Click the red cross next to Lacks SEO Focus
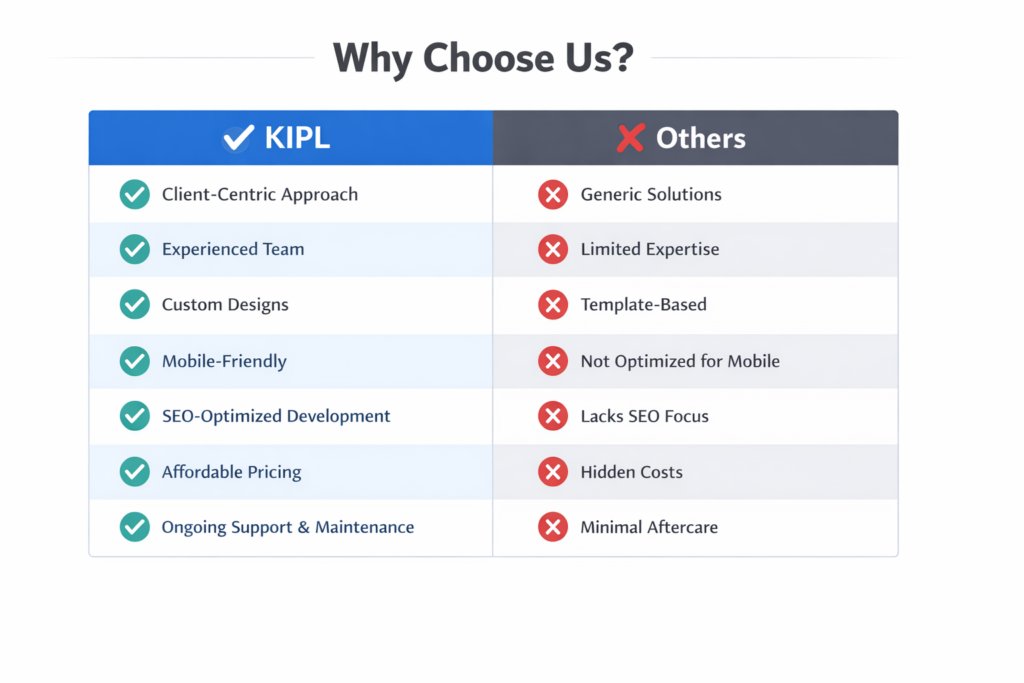 [552, 416]
